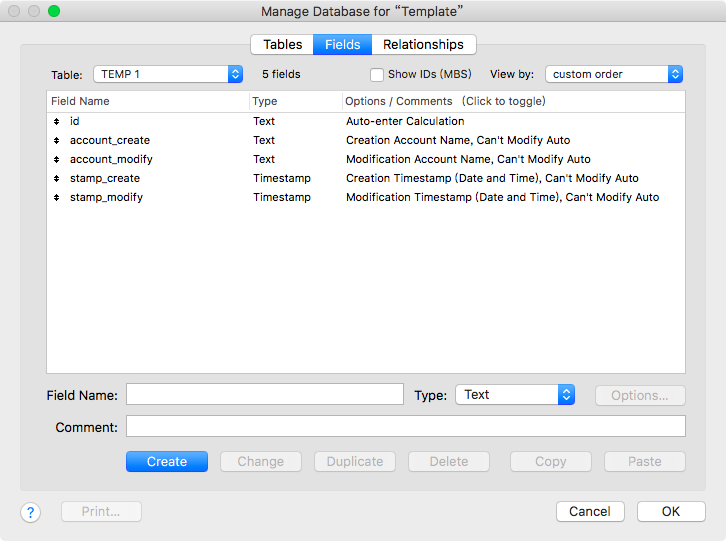Screen dimensions: 726x541
Task: Click the Timestamp type of stamp_modify
Action: (x=282, y=197)
